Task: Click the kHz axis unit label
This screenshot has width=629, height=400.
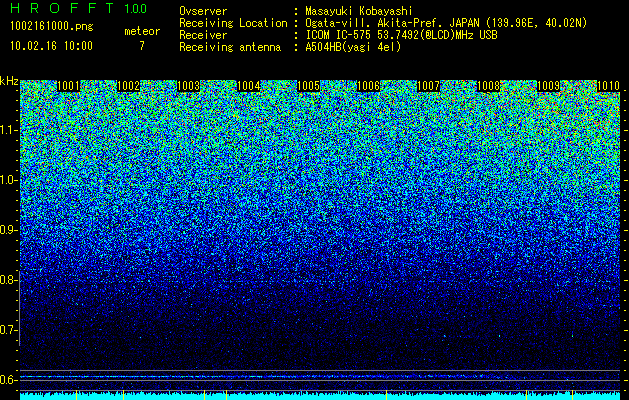Action: point(9,81)
